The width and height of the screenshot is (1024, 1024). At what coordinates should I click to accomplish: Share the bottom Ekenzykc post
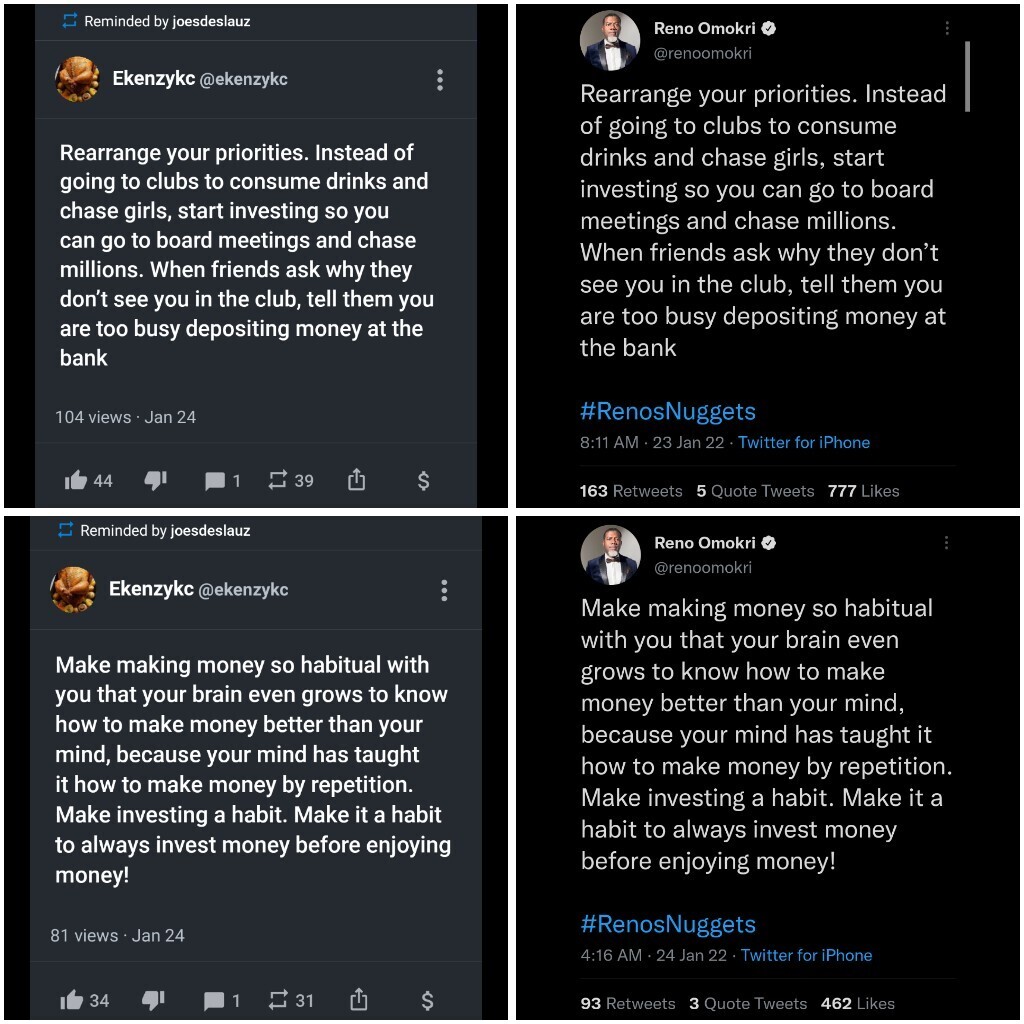click(359, 1000)
